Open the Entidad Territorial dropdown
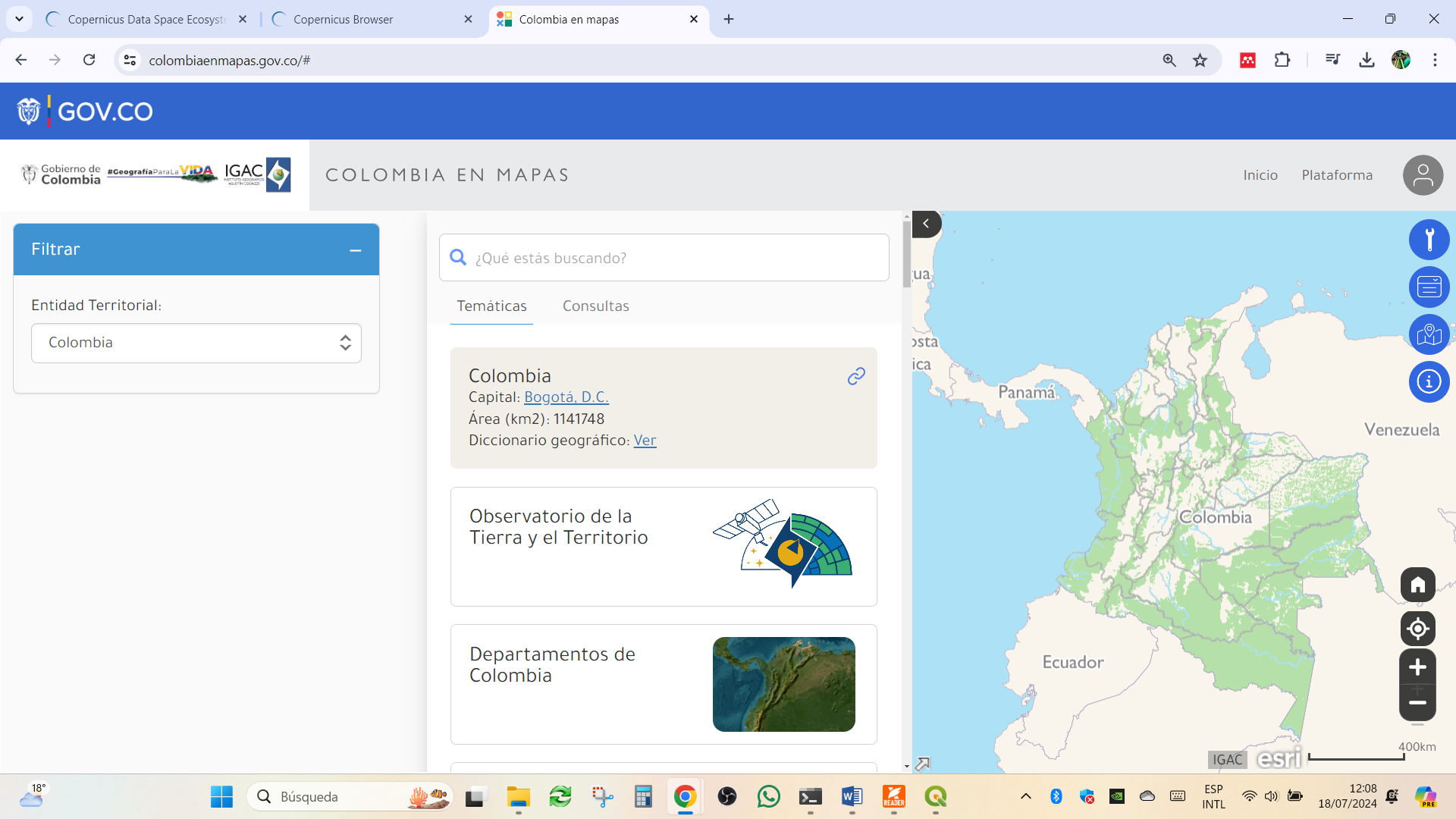This screenshot has width=1456, height=819. (196, 343)
